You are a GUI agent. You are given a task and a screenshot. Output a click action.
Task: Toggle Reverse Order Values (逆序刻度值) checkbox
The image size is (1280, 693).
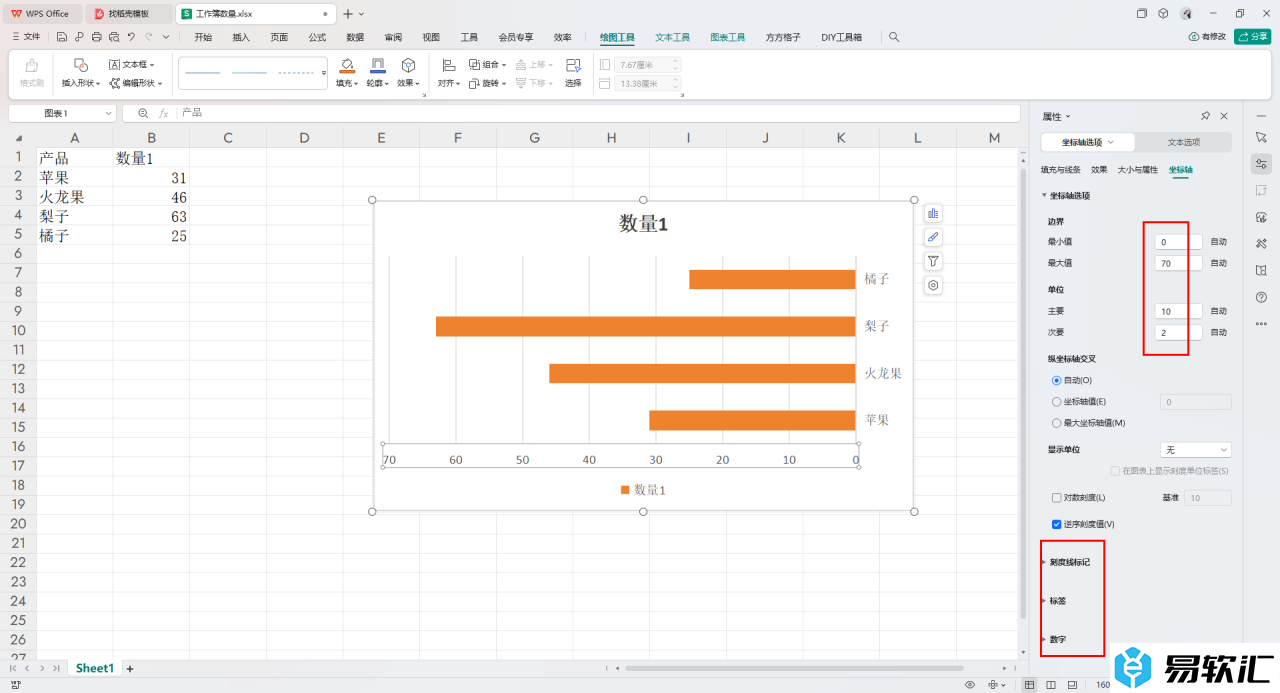pos(1057,524)
